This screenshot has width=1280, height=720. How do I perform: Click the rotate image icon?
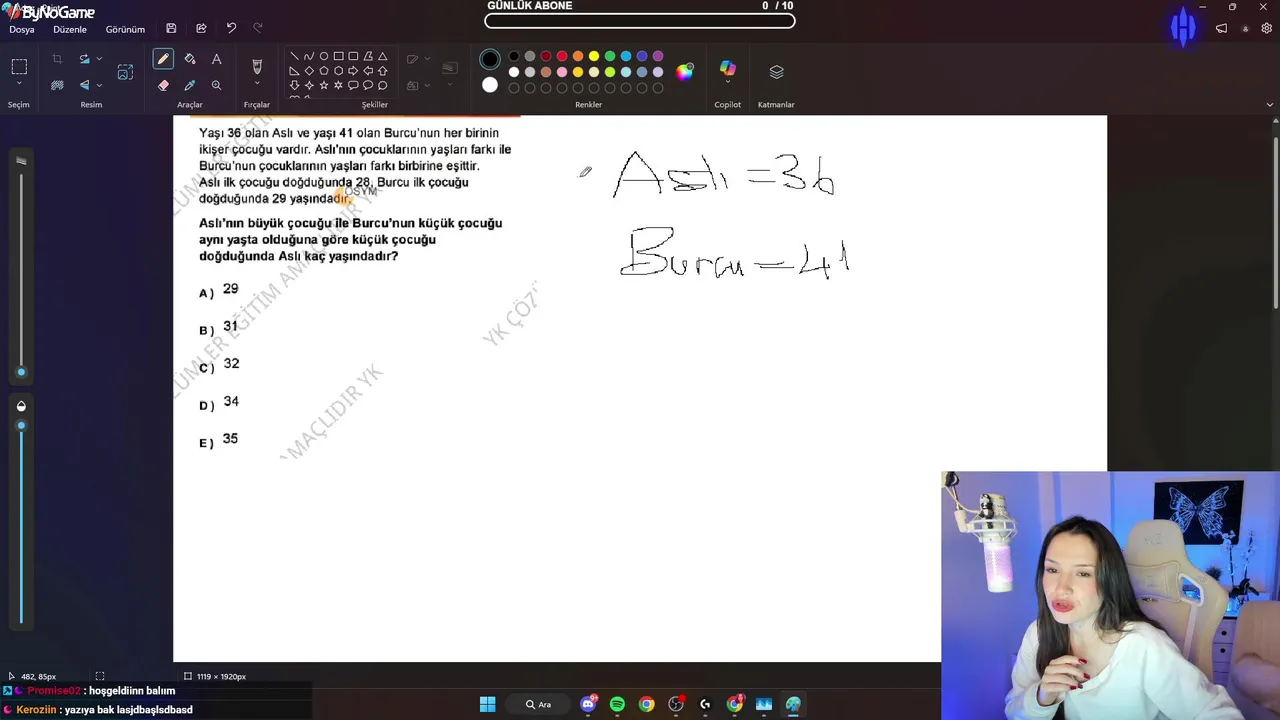pos(85,59)
